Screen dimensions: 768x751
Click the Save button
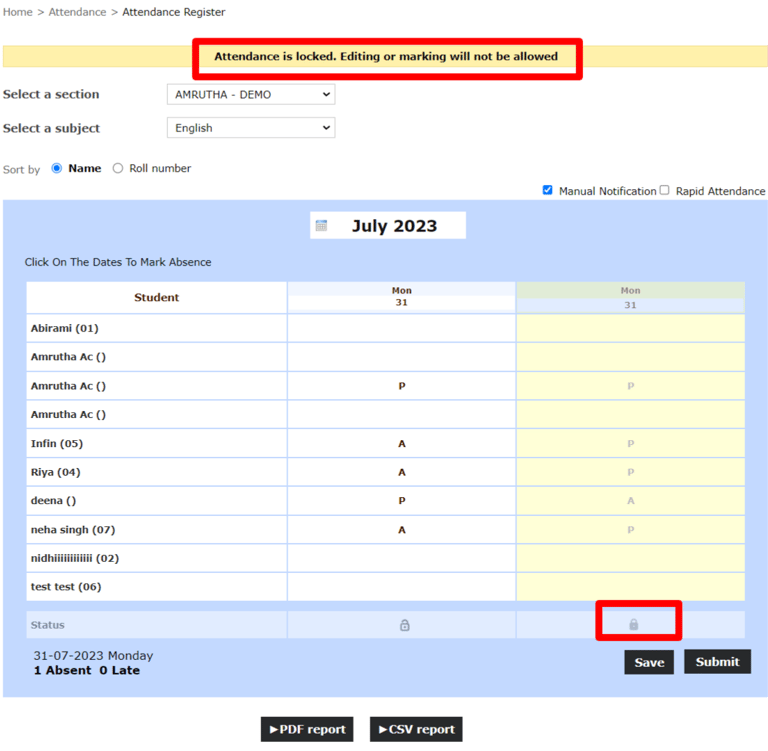click(x=649, y=662)
